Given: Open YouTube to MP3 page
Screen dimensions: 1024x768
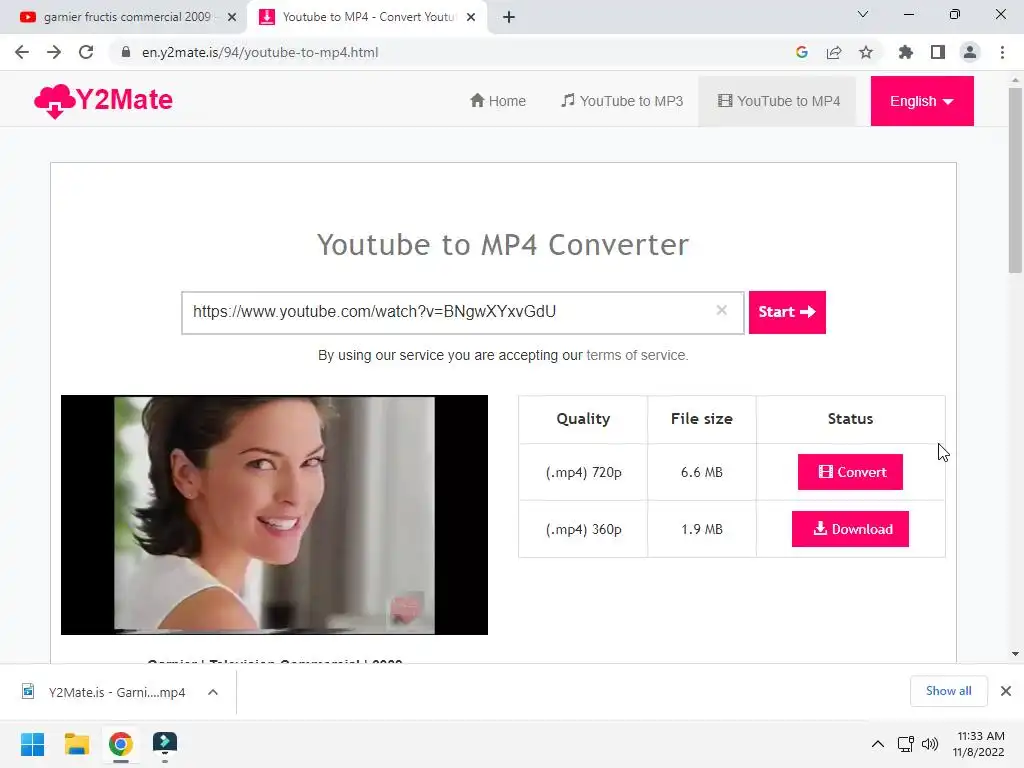Looking at the screenshot, I should click(x=622, y=101).
